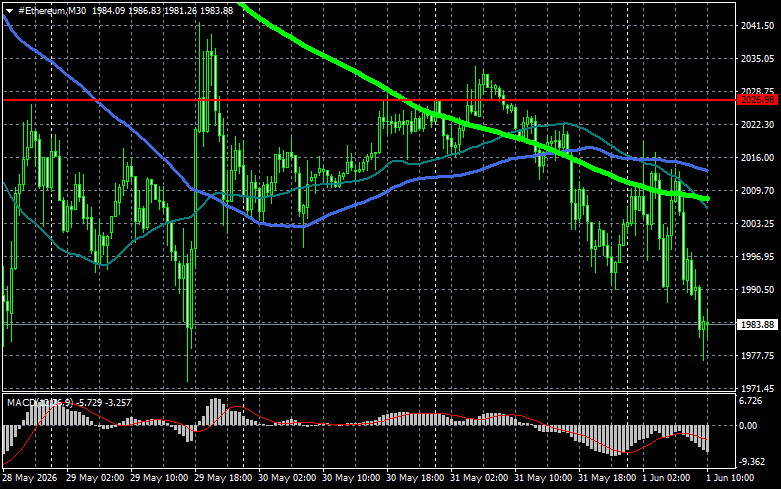Viewport: 781px width, 489px height.
Task: Select the red 2026.98 price level label
Action: pos(758,100)
